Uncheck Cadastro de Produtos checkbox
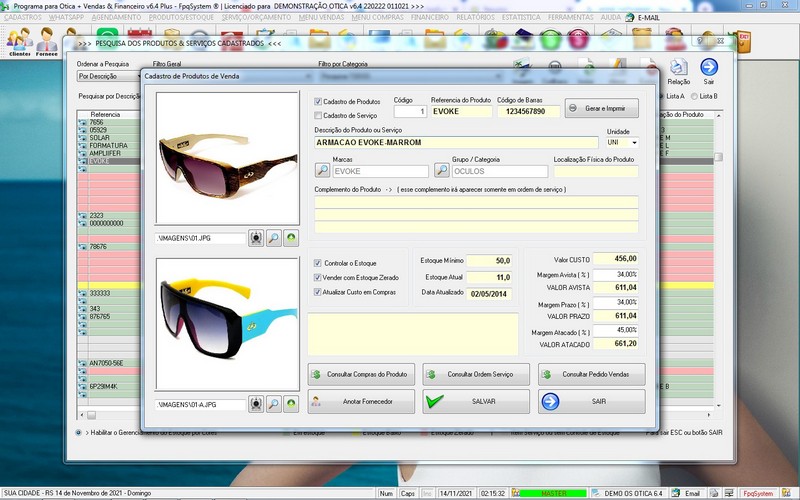The image size is (800, 500). click(x=318, y=102)
